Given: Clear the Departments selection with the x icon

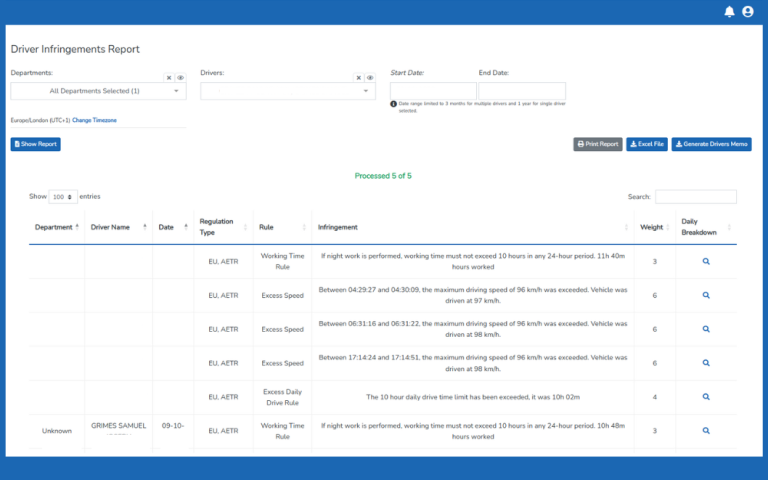Looking at the screenshot, I should pyautogui.click(x=169, y=77).
